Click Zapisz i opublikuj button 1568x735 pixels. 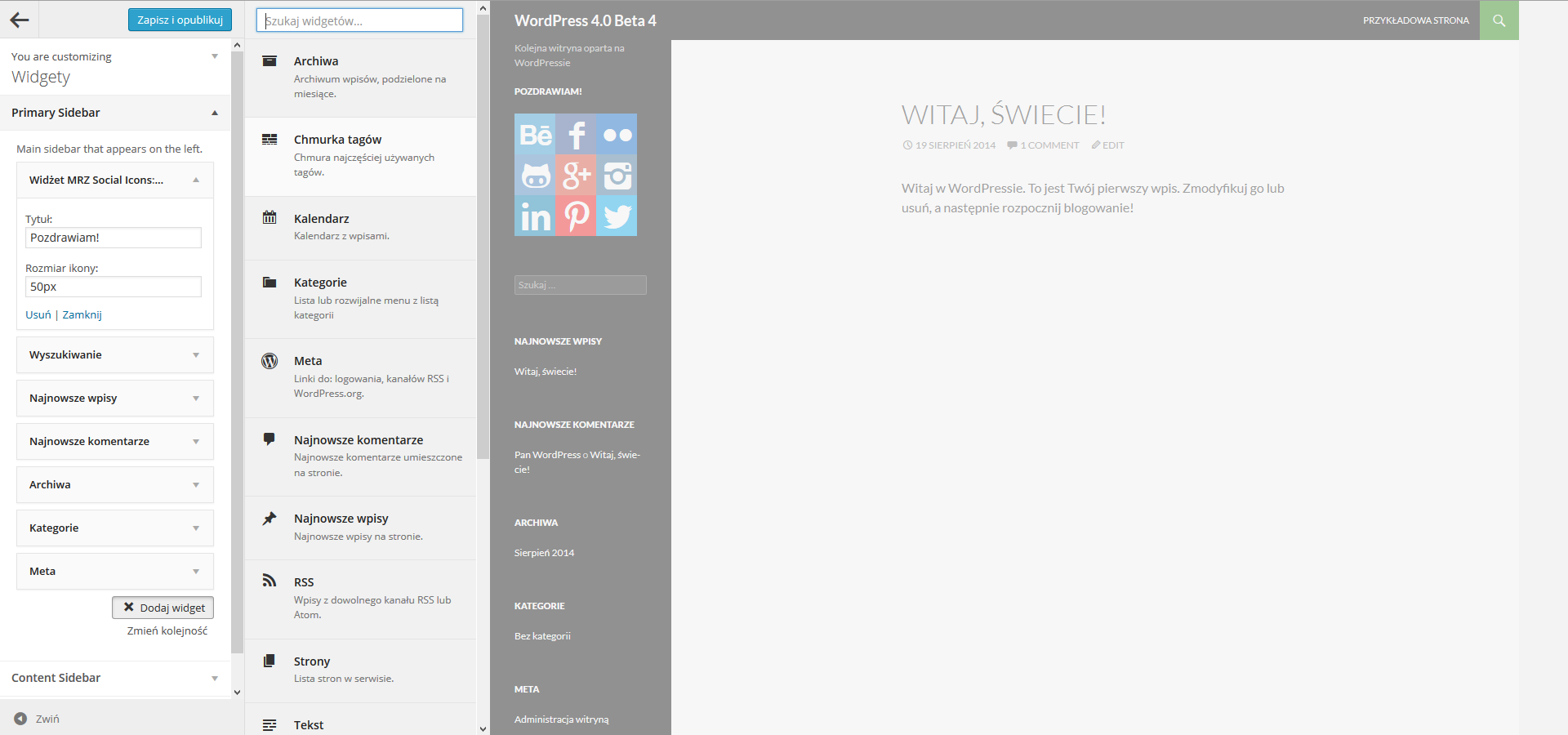pyautogui.click(x=180, y=20)
